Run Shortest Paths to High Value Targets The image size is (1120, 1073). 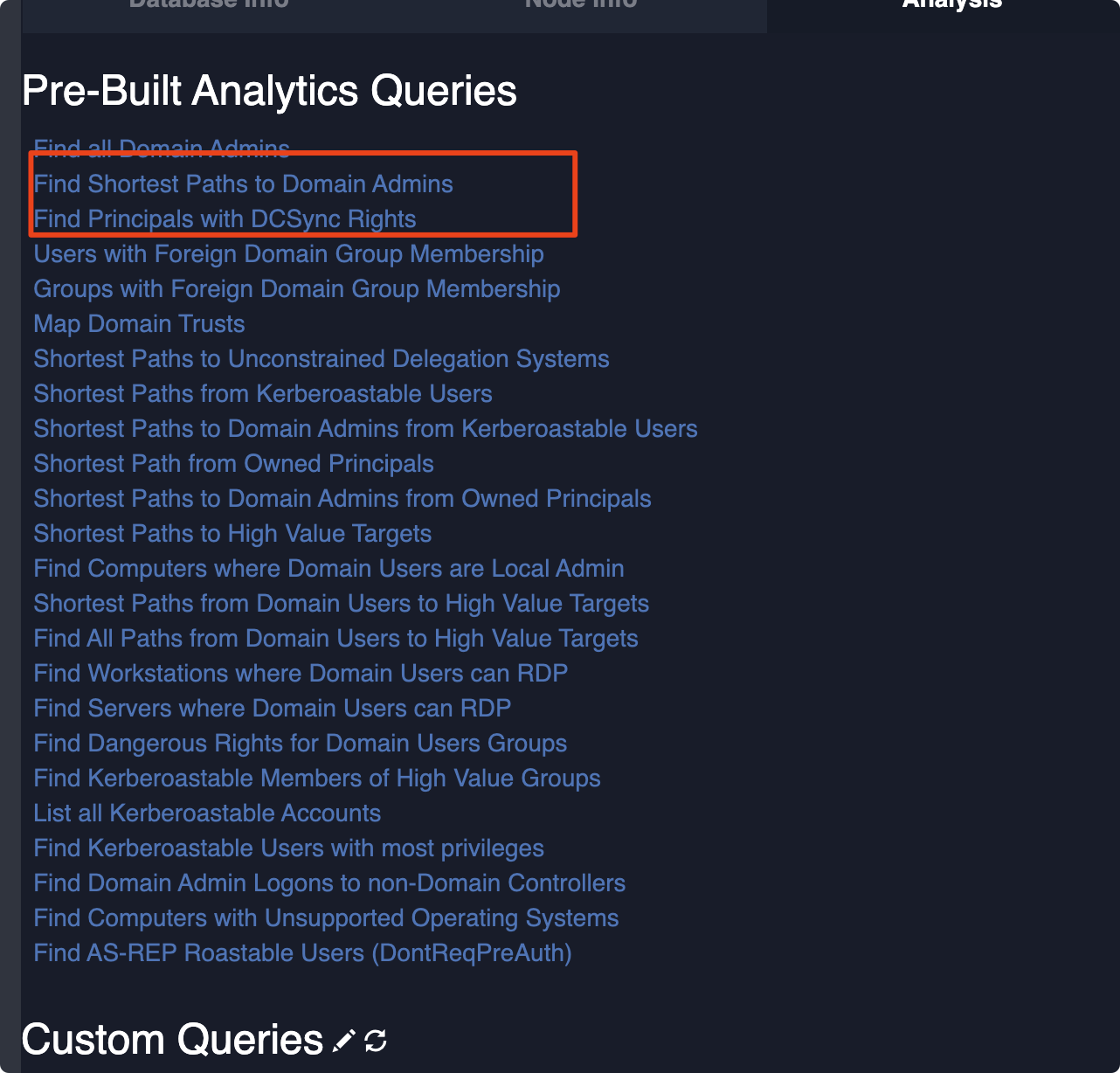tap(232, 534)
